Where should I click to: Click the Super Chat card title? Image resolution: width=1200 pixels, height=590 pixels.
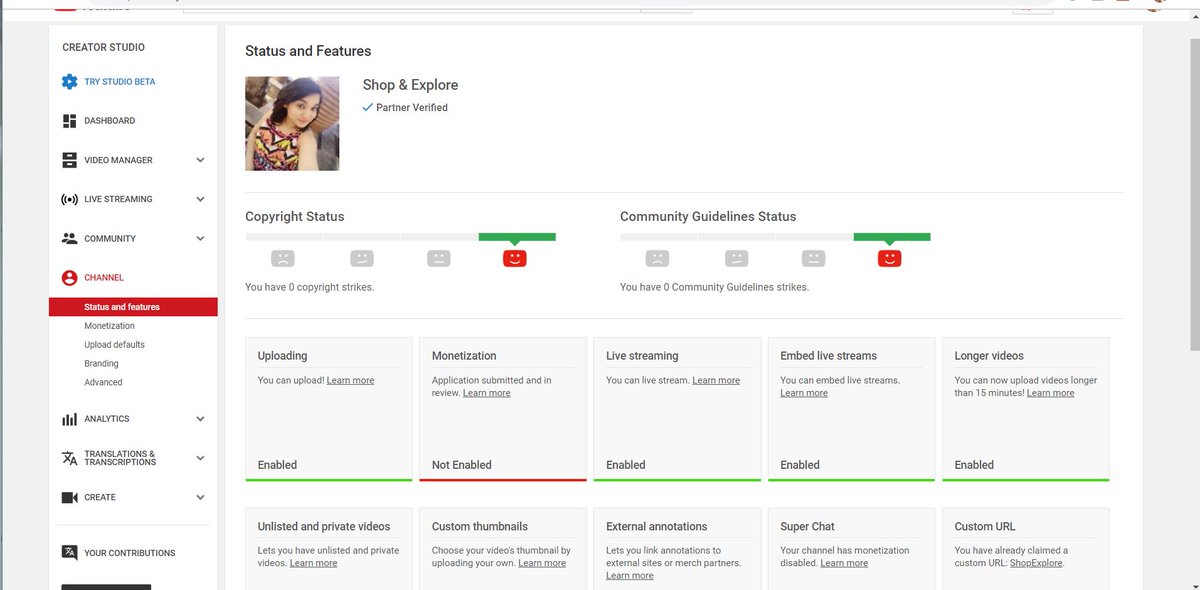pos(807,526)
